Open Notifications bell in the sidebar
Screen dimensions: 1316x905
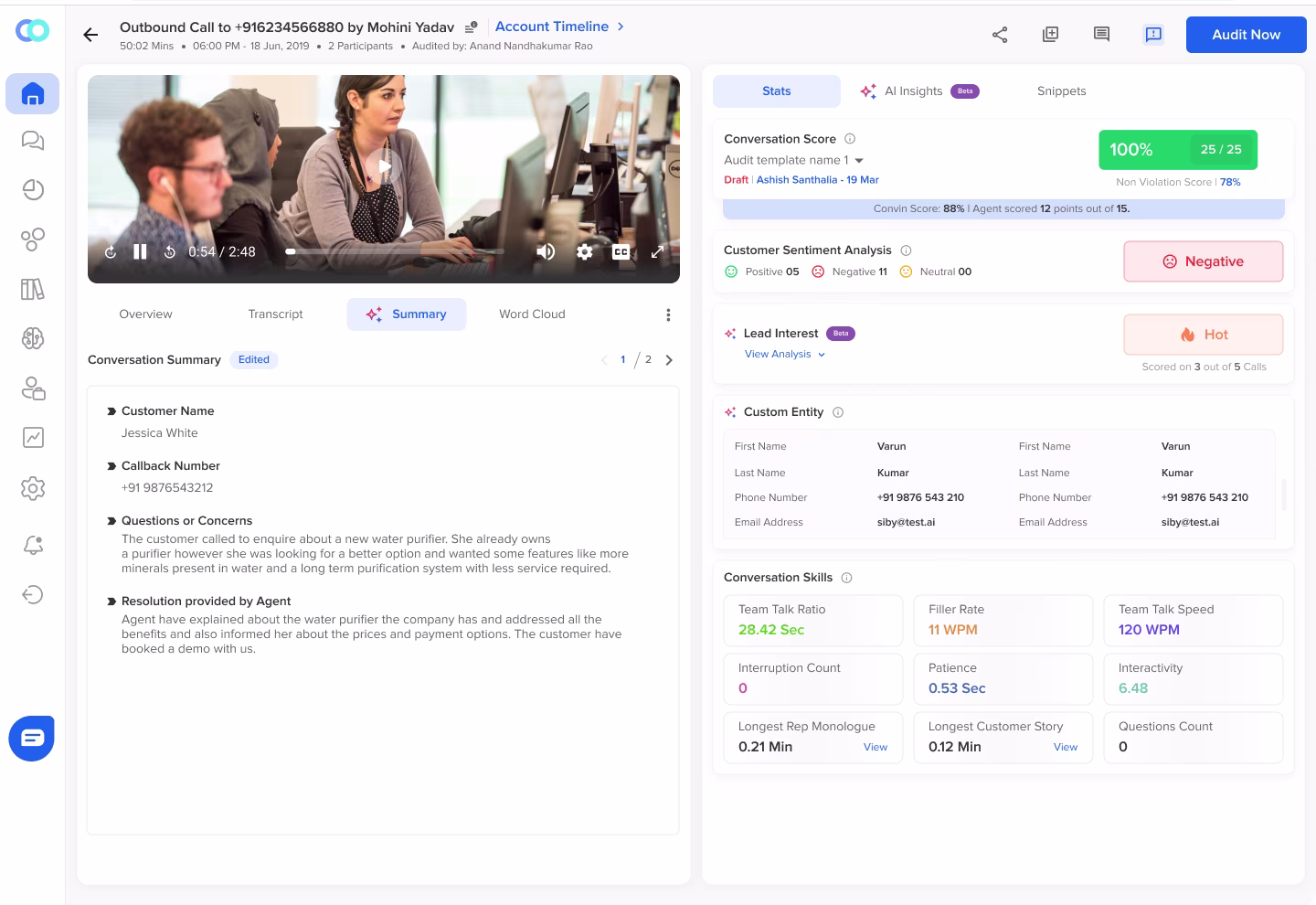click(32, 544)
